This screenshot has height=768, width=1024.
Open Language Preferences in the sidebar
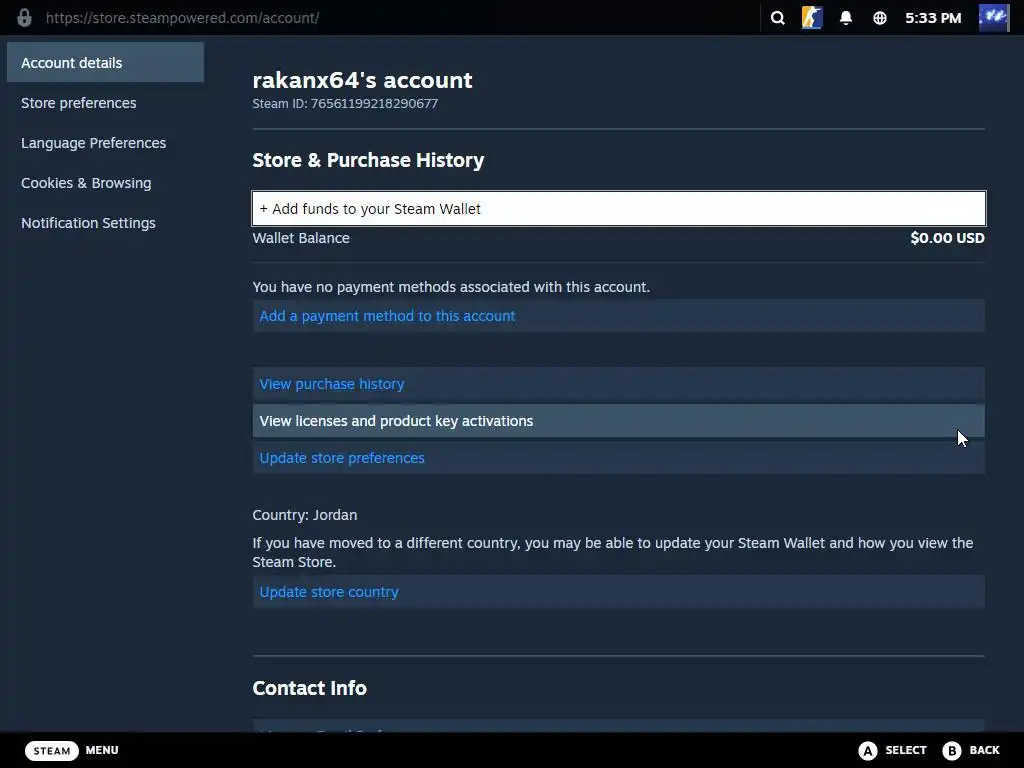tap(93, 142)
